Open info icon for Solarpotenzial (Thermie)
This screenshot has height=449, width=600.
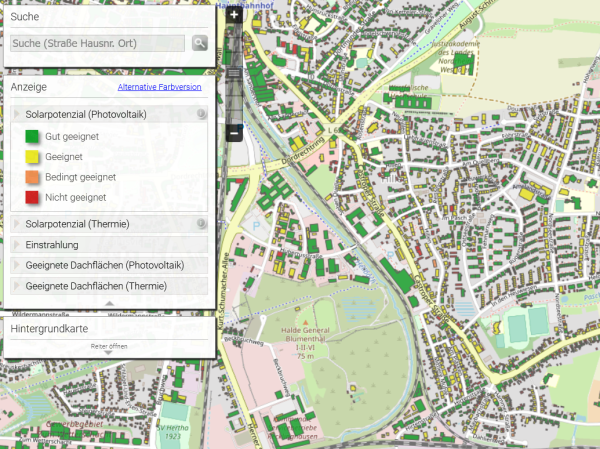click(x=201, y=224)
